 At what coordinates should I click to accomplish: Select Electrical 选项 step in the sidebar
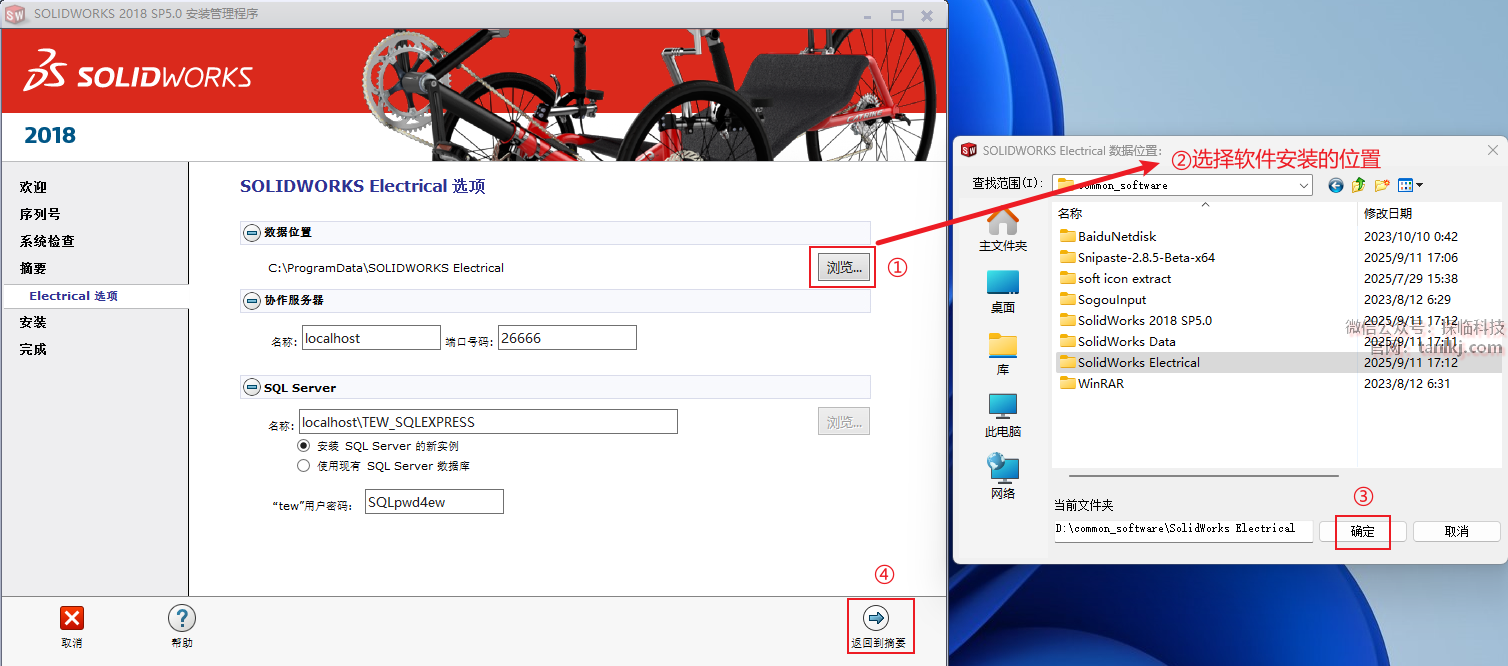pos(74,296)
